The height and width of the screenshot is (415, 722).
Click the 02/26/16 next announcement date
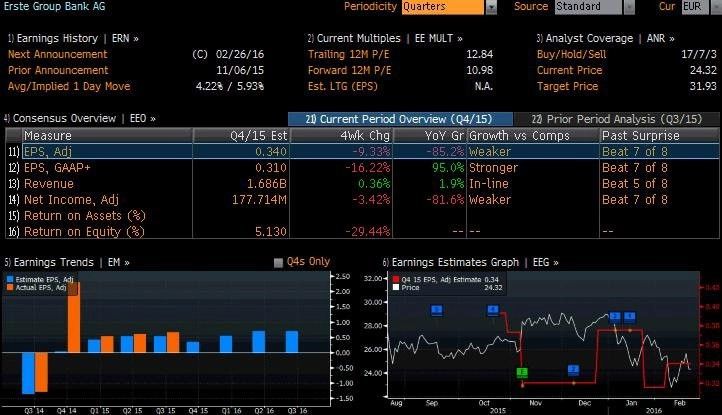click(x=240, y=54)
